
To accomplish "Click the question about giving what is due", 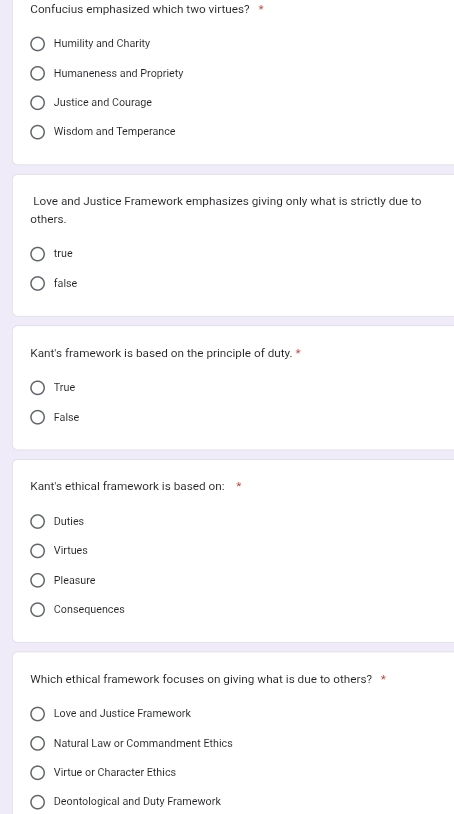I will tap(201, 679).
